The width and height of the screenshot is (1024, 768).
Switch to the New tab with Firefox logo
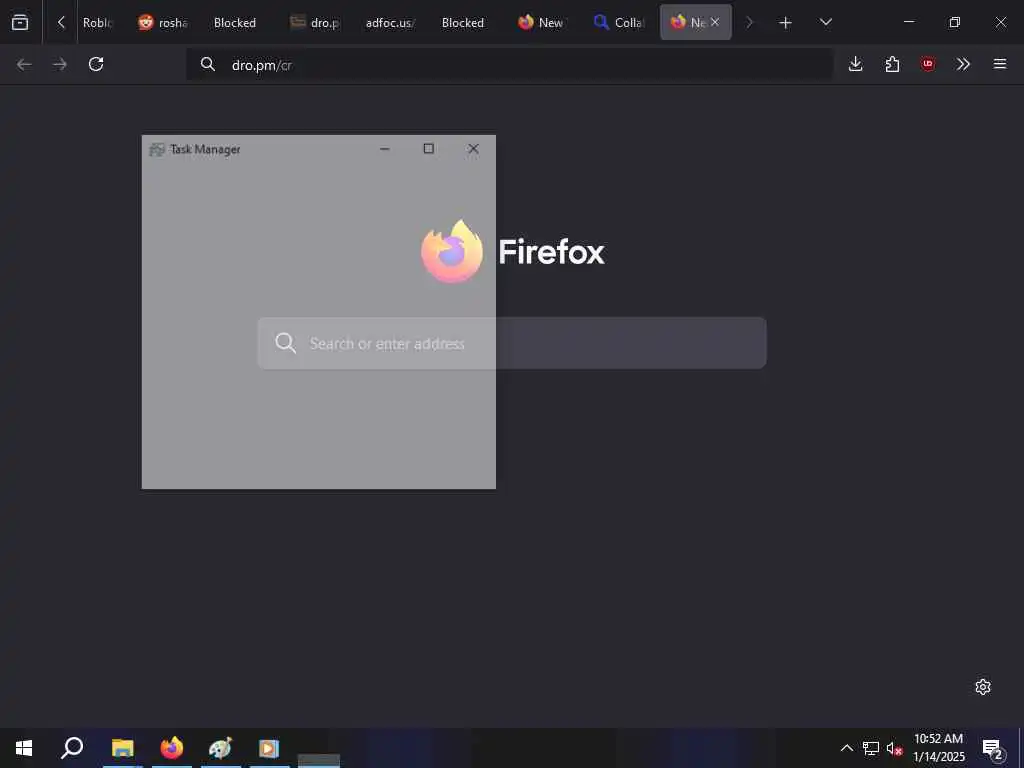coord(541,23)
